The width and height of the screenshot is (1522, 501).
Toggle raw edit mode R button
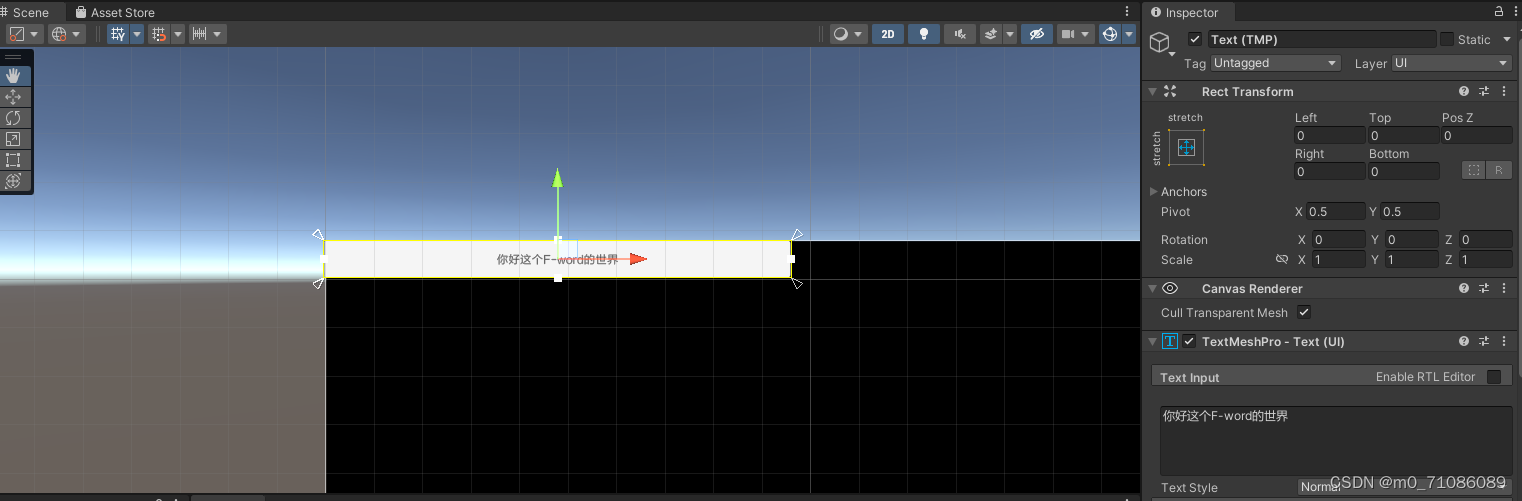(x=1499, y=170)
